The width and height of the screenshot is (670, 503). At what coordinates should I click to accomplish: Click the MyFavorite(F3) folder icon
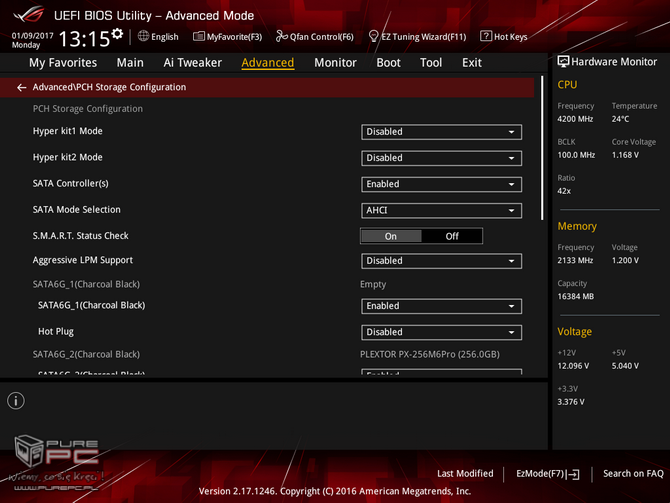(199, 36)
